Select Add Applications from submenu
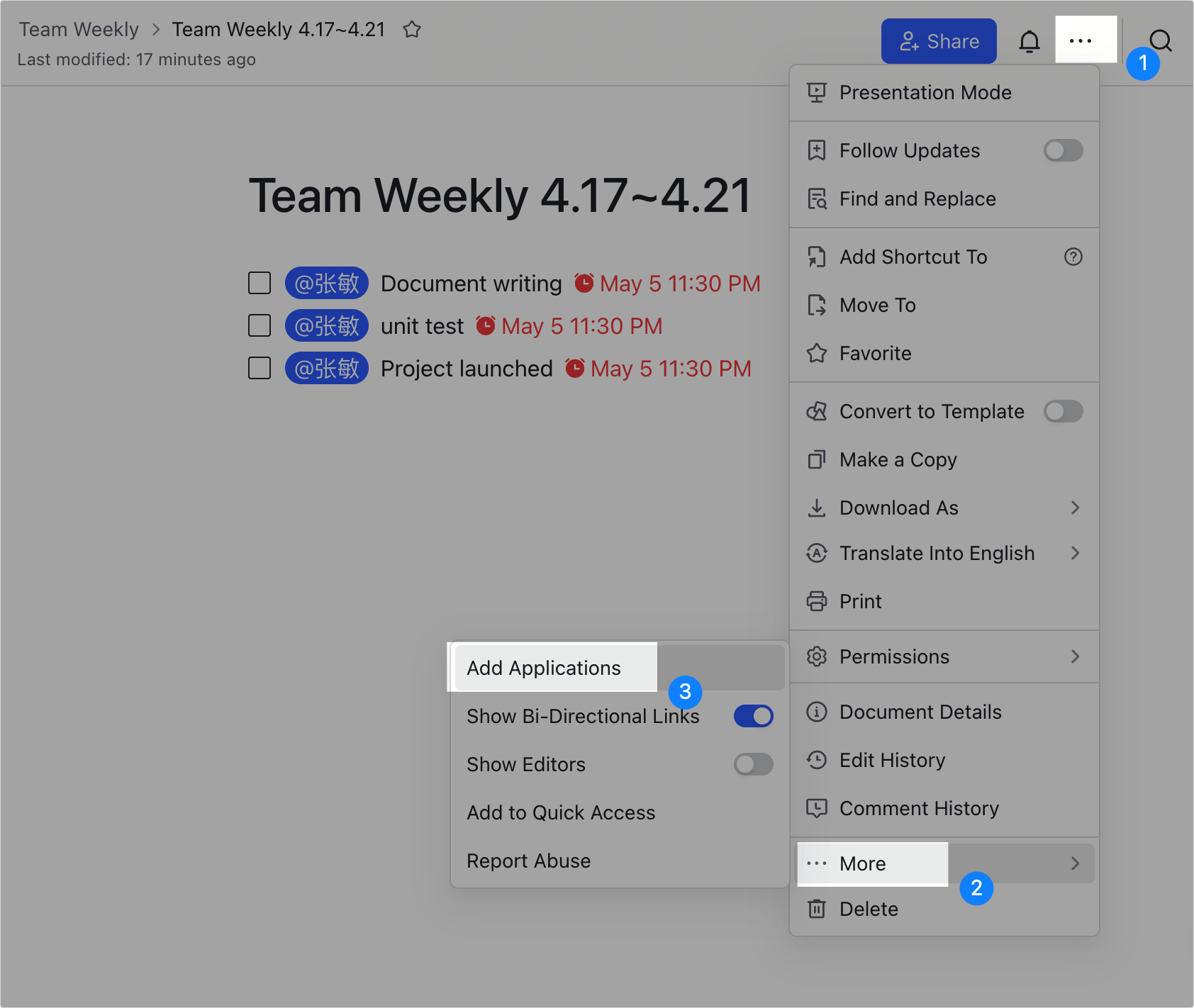Viewport: 1194px width, 1008px height. [x=544, y=668]
